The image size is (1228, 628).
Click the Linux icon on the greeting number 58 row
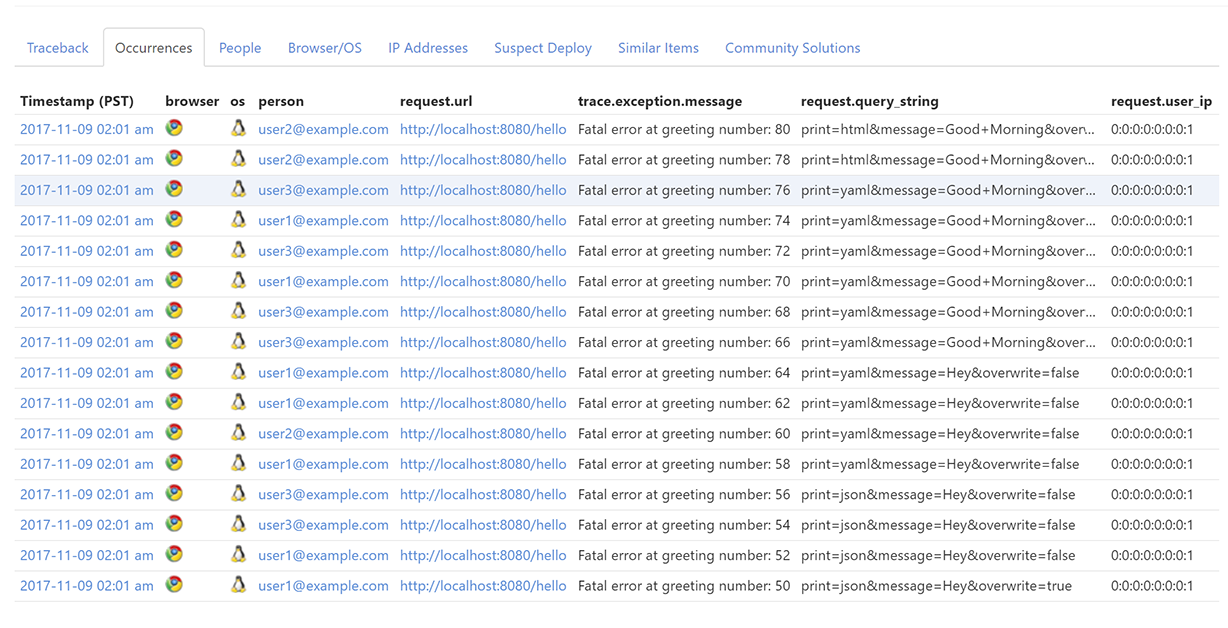pos(238,463)
